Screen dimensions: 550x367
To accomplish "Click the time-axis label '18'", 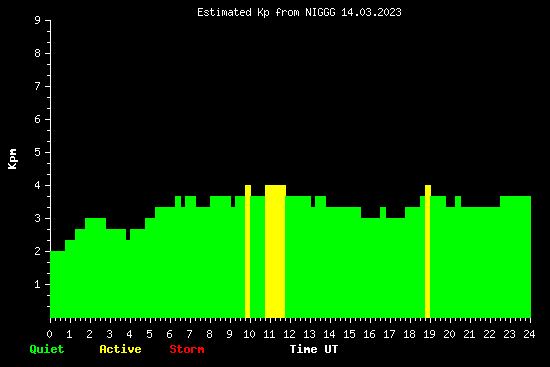I will coord(409,334).
